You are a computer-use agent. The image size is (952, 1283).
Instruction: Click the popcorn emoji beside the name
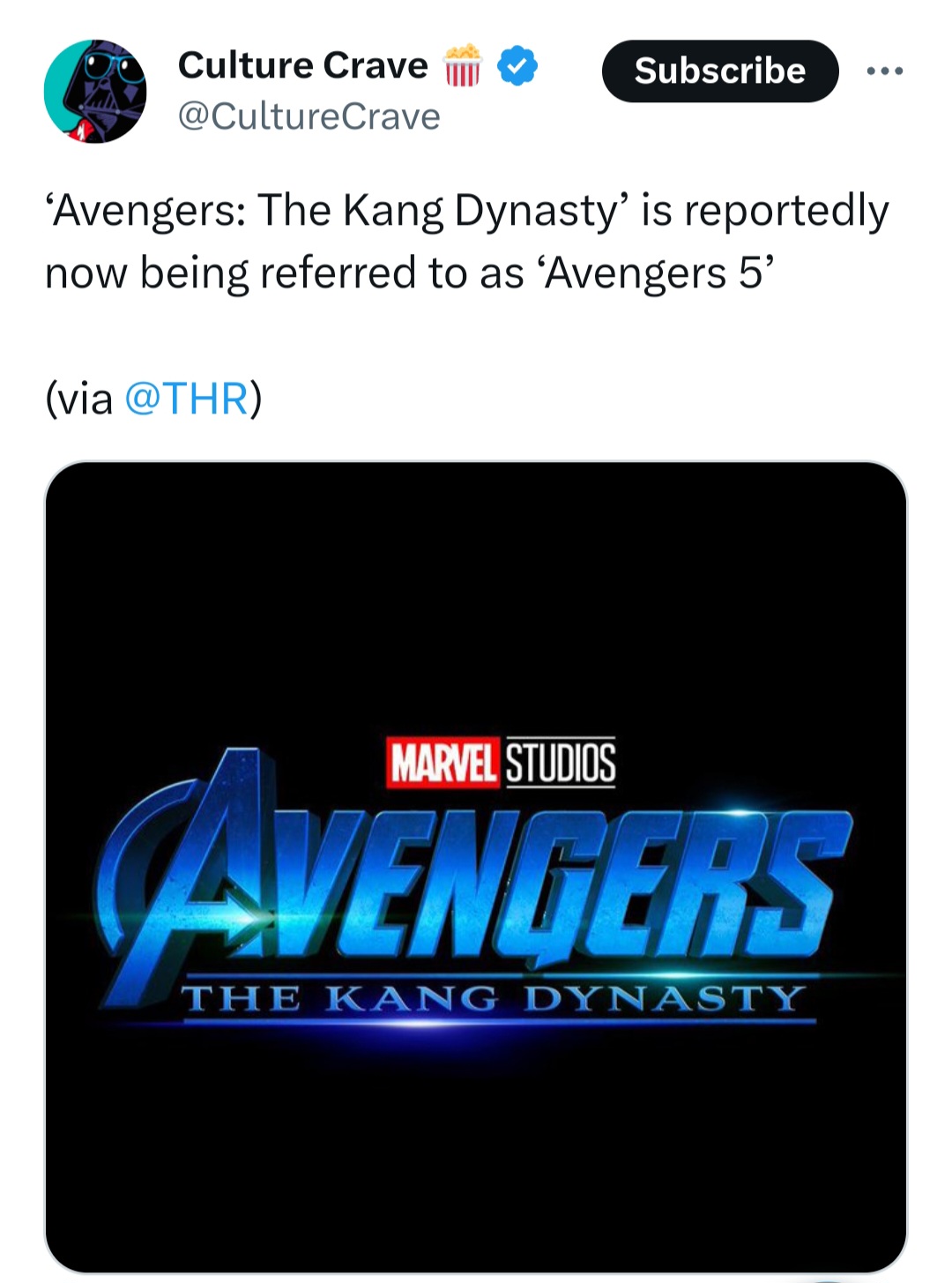[x=462, y=66]
